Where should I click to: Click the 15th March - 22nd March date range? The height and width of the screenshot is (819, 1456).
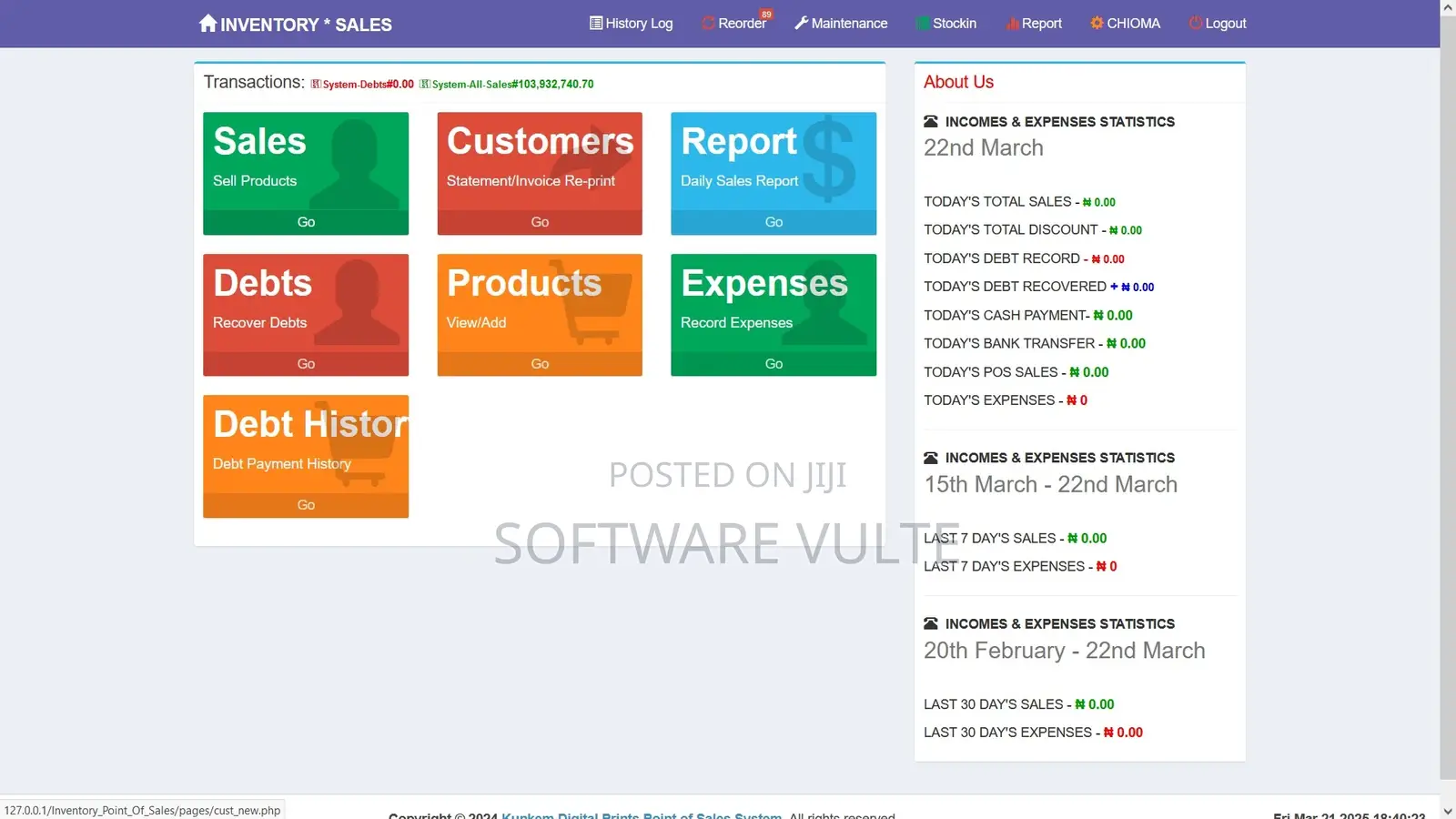click(1051, 484)
